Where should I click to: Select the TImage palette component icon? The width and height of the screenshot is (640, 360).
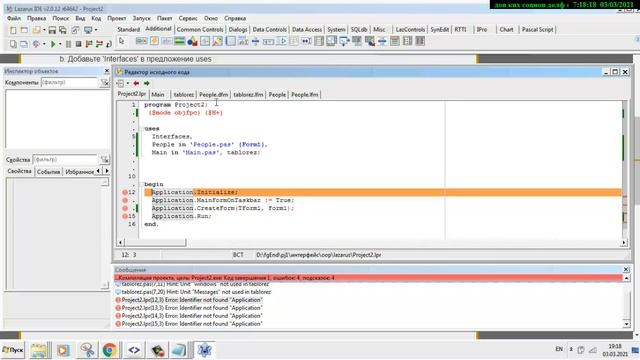coord(180,41)
